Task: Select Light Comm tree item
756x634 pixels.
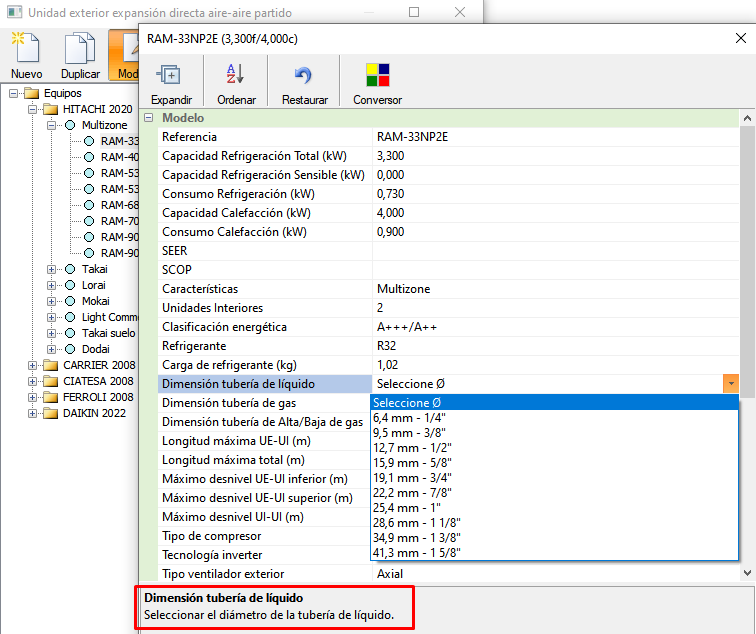Action: tap(109, 317)
